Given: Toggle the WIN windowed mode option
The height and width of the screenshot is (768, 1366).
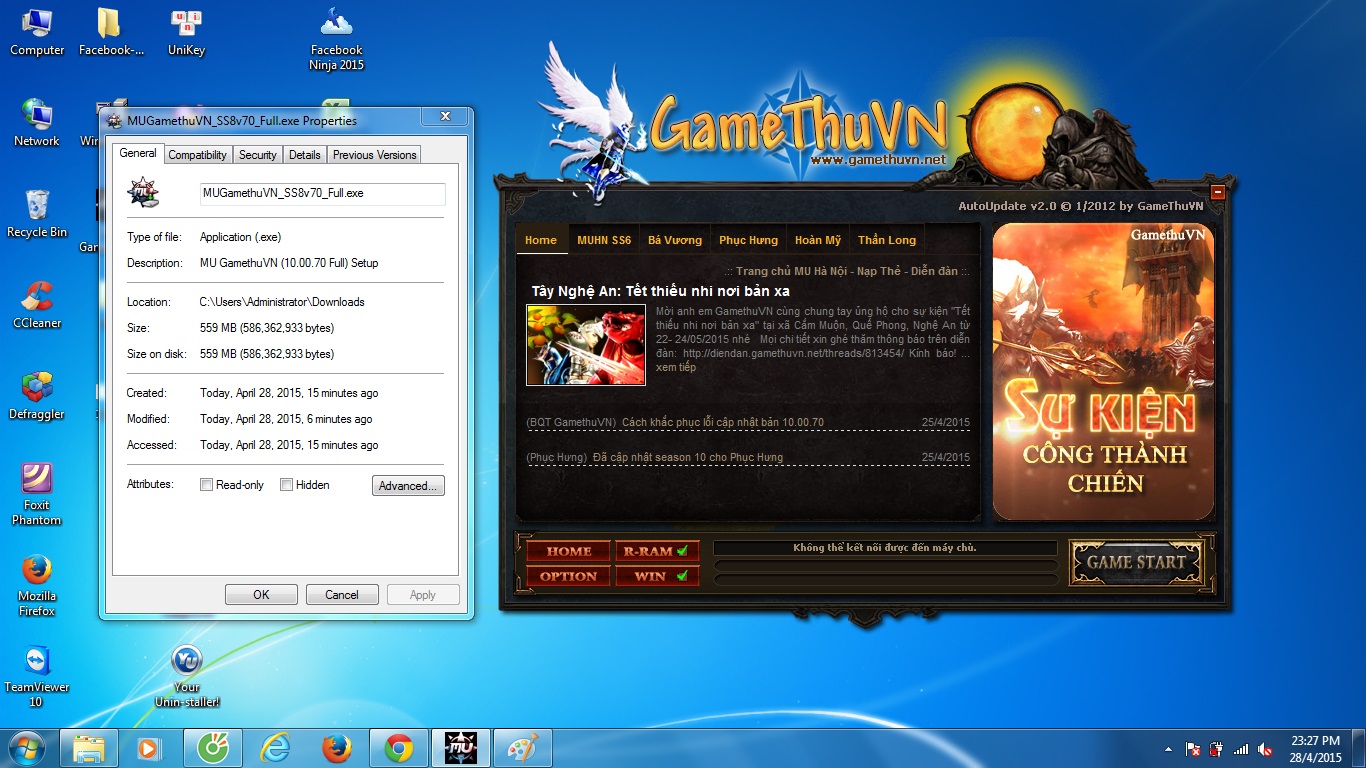Looking at the screenshot, I should click(656, 576).
